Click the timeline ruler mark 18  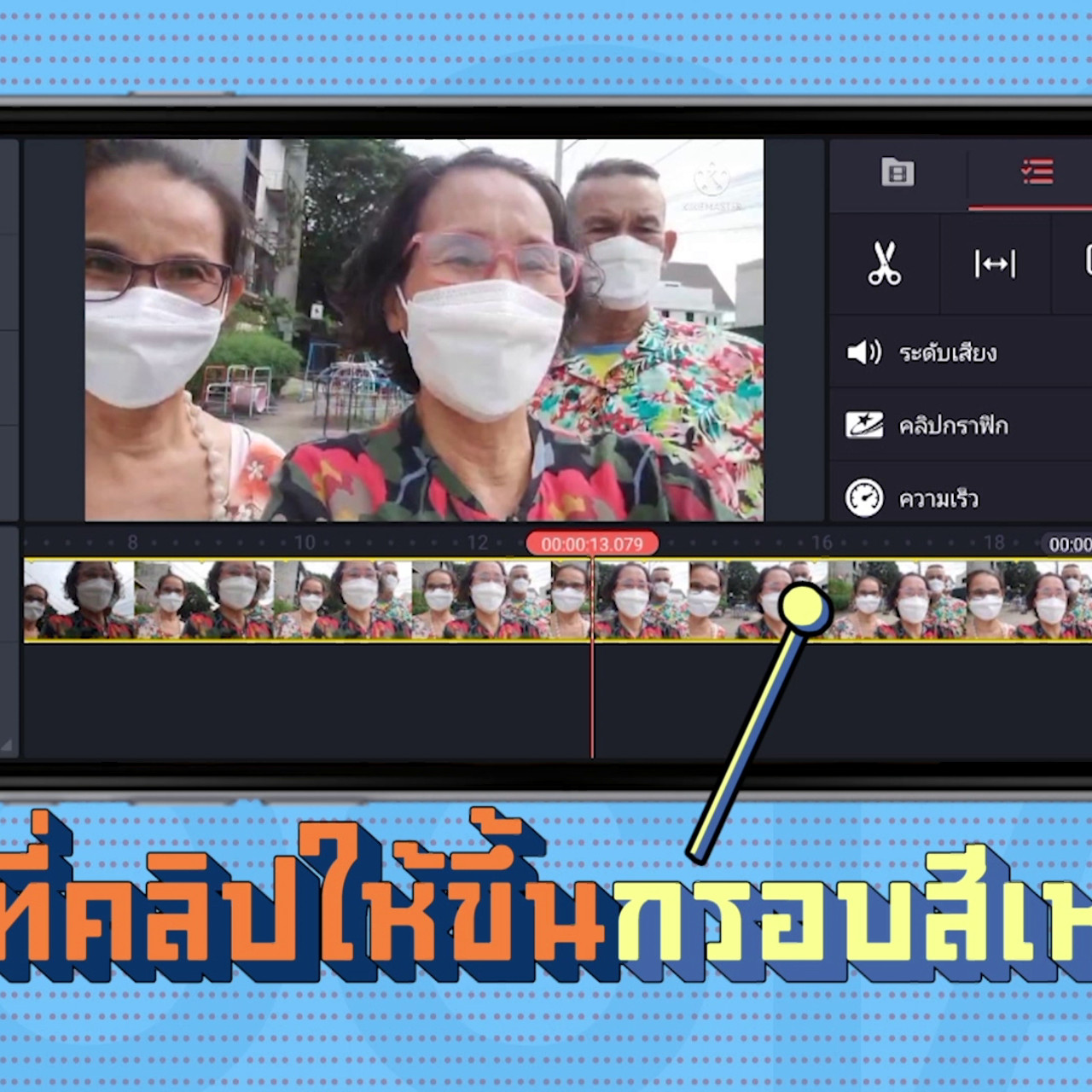pos(994,543)
